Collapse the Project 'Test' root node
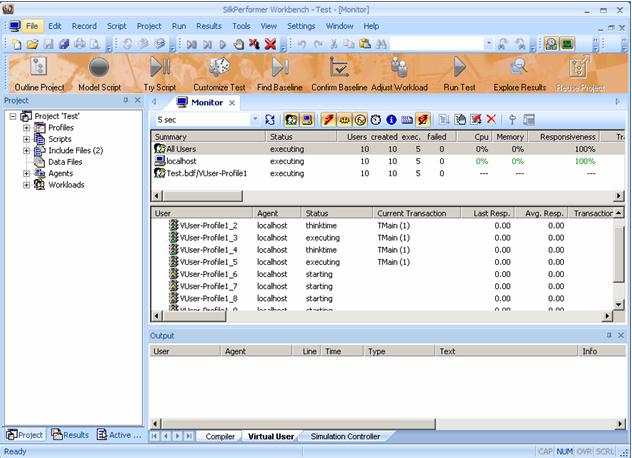The height and width of the screenshot is (458, 632). 12,116
